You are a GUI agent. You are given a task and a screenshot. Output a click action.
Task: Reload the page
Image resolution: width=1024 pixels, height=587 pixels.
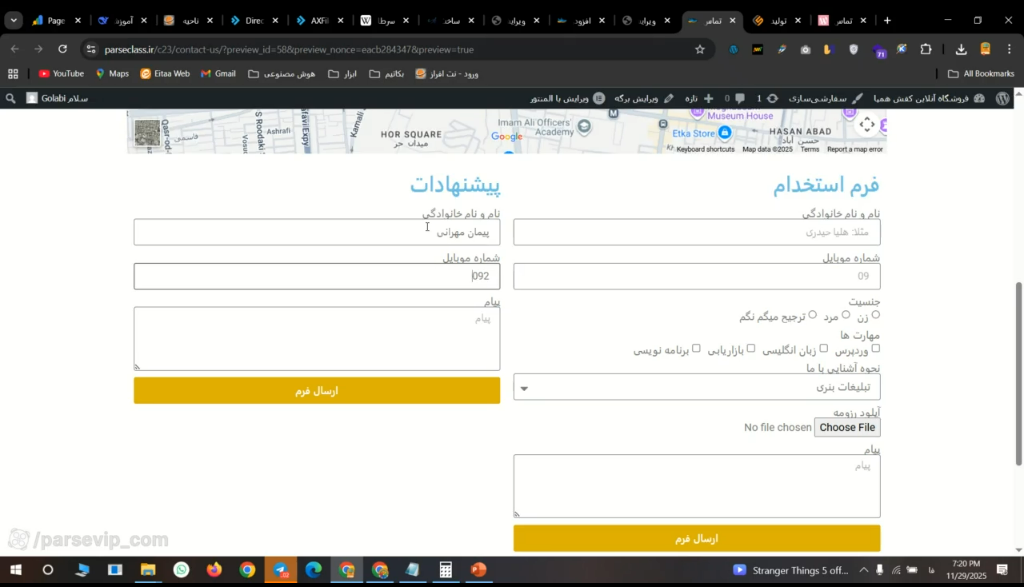point(63,49)
